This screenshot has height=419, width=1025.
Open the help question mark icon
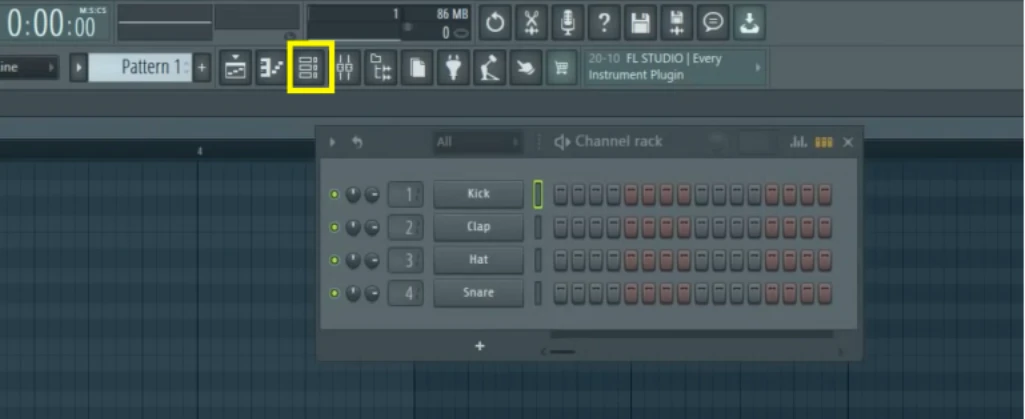(604, 21)
